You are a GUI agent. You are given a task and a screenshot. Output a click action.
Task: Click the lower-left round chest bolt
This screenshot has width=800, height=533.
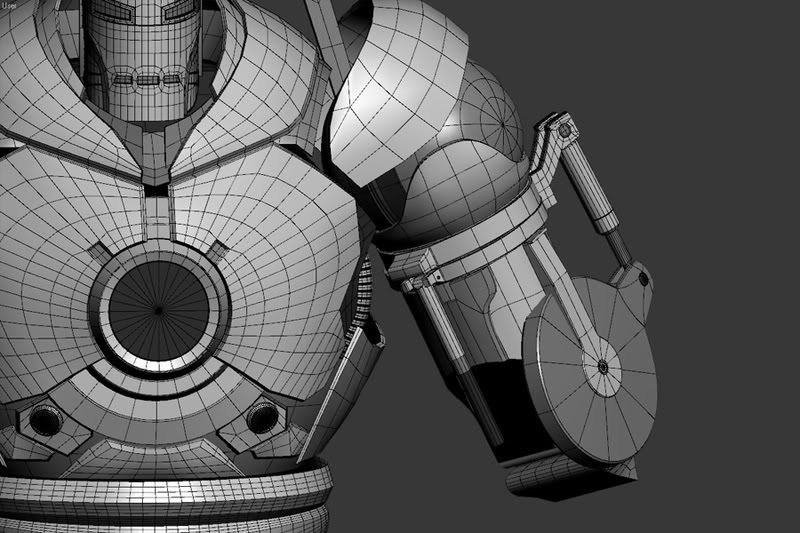[x=44, y=421]
